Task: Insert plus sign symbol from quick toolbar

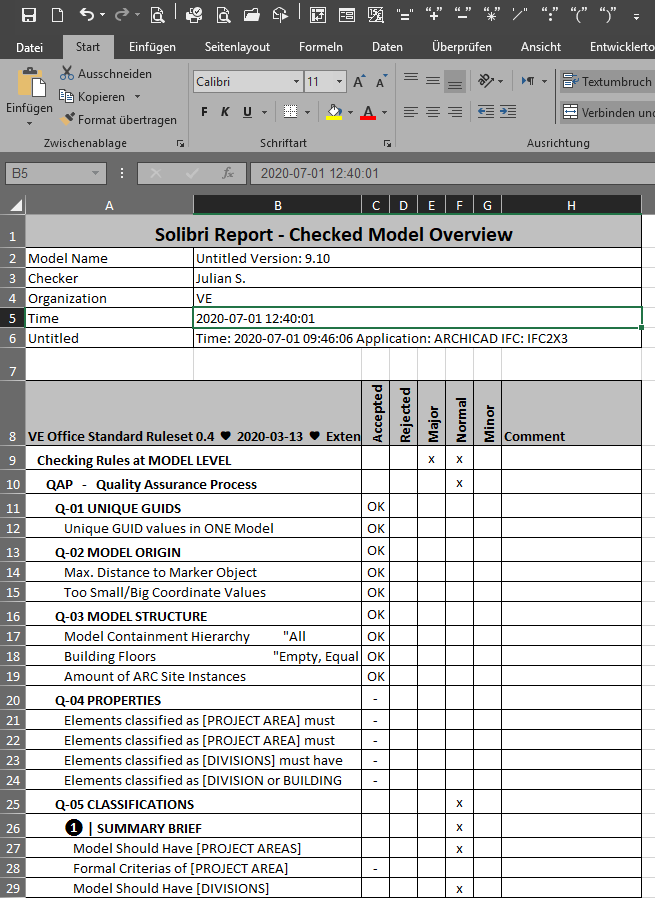Action: coord(433,15)
